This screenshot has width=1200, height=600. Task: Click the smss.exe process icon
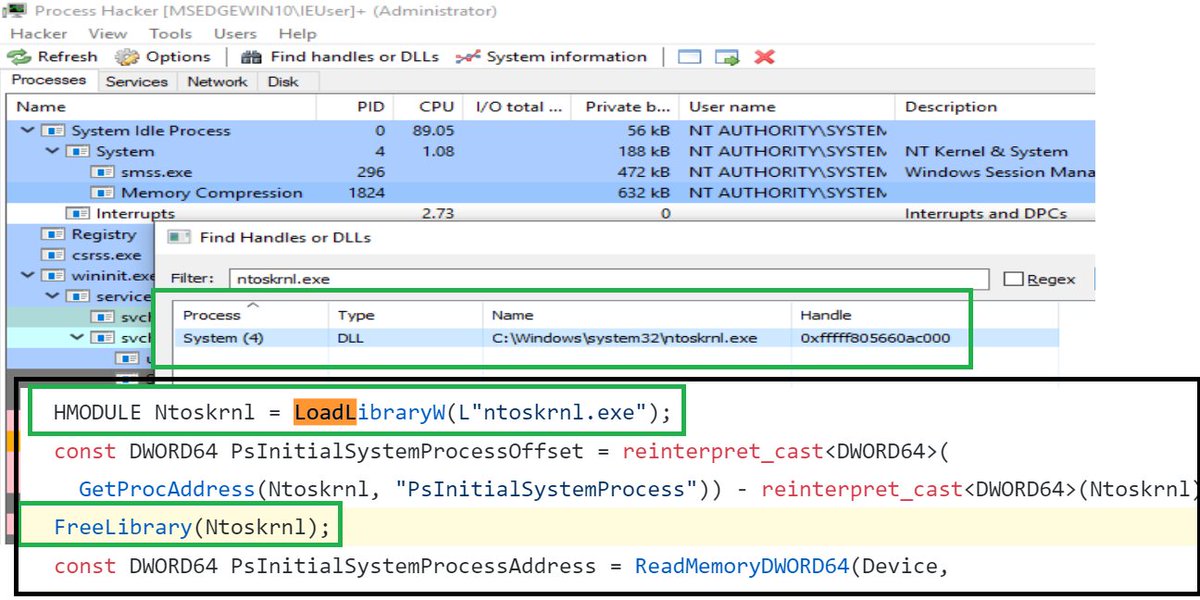[x=103, y=172]
